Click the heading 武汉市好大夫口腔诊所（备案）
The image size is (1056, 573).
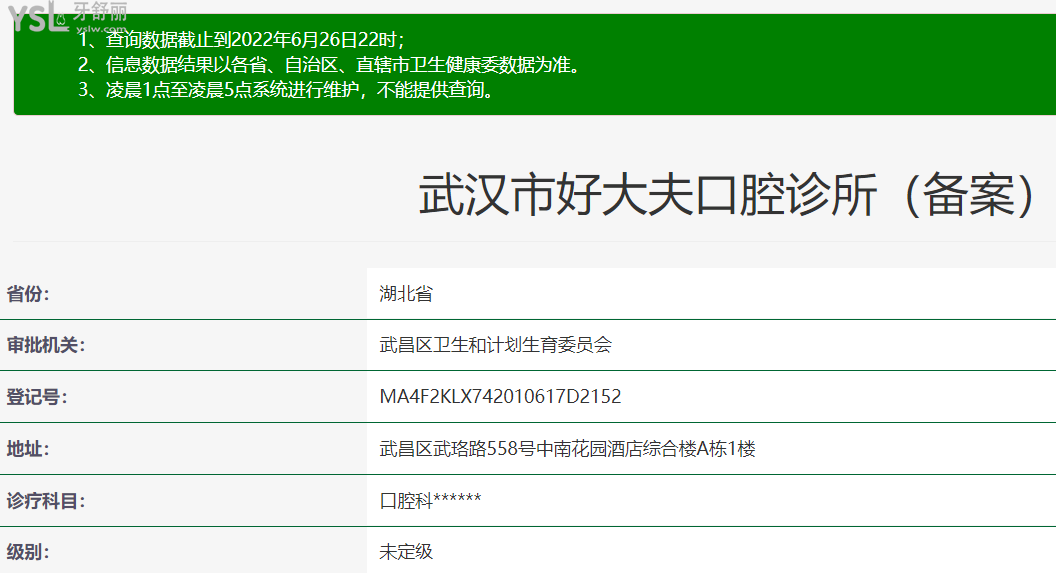tap(727, 195)
